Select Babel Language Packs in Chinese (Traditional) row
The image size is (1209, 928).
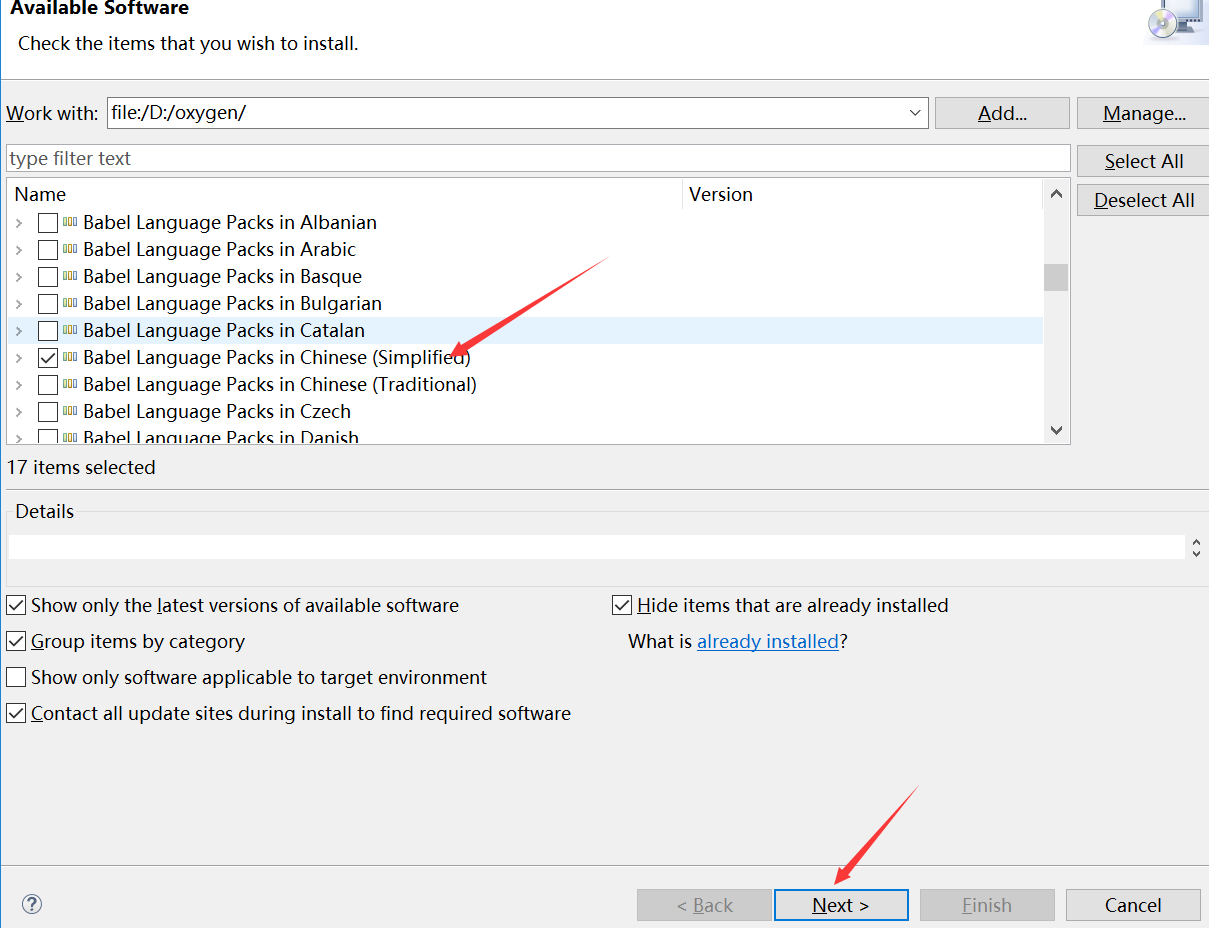coord(525,384)
